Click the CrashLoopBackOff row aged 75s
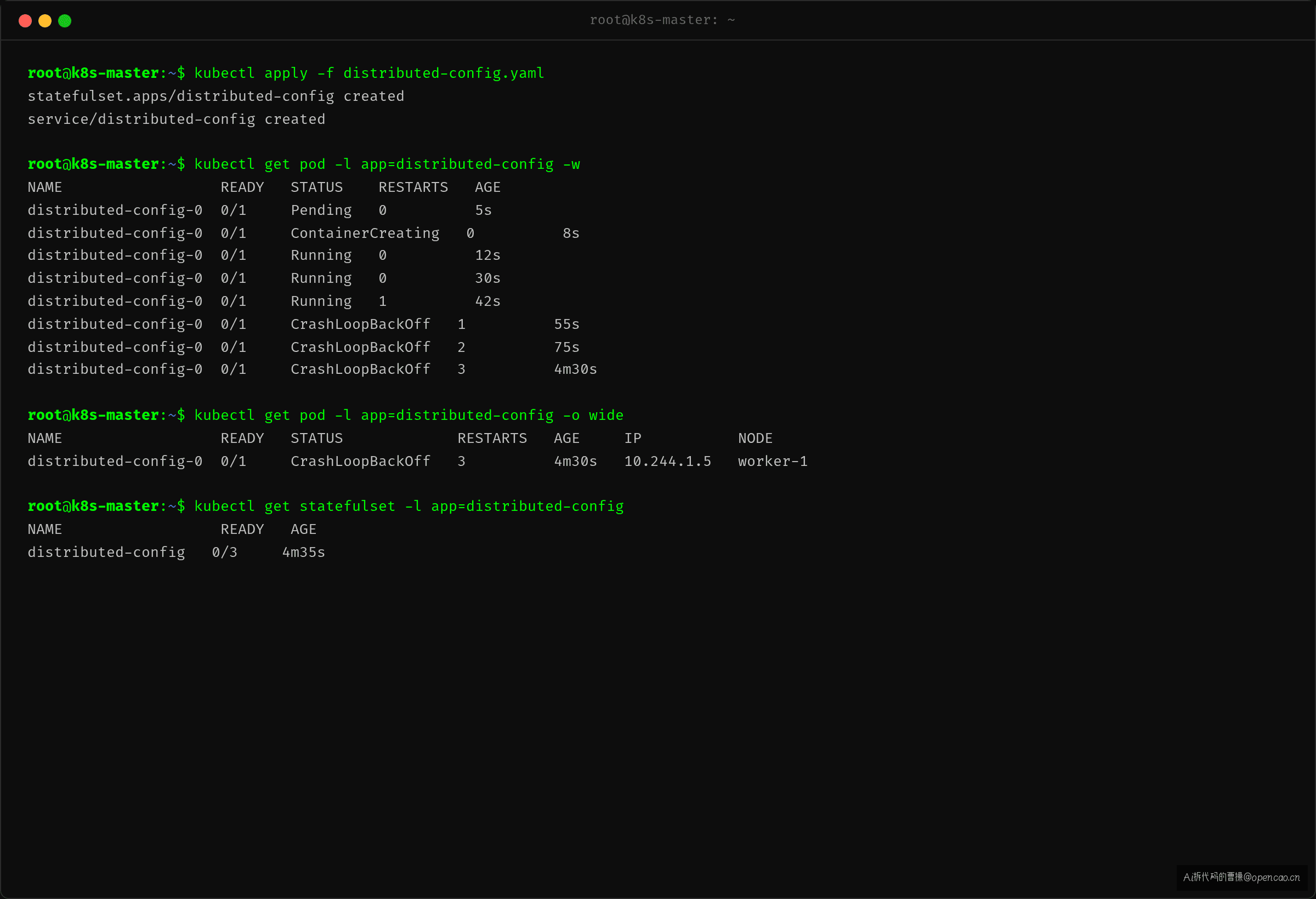This screenshot has width=1316, height=899. tap(304, 348)
